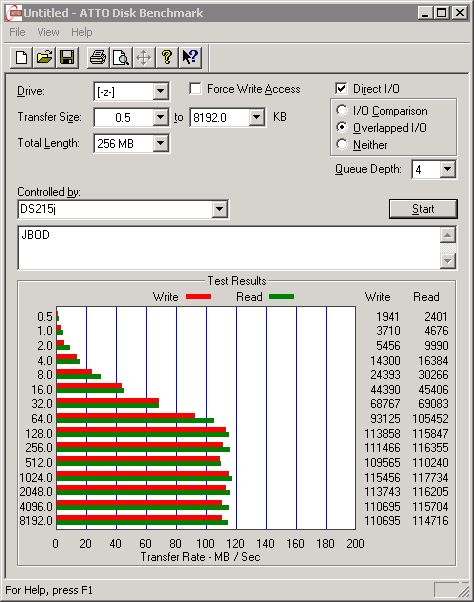Open the File menu

17,32
